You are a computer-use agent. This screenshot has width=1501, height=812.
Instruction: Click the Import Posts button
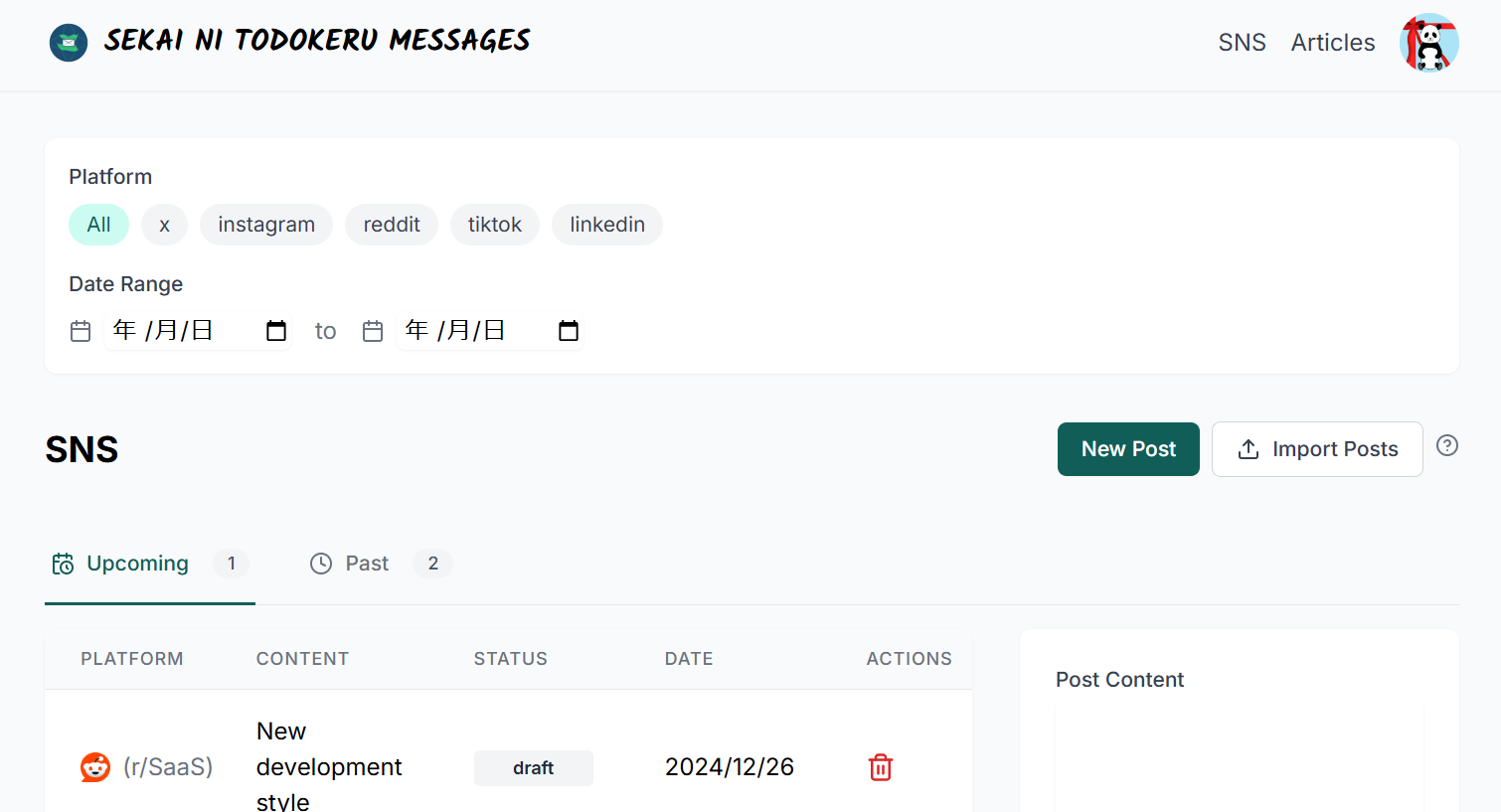(x=1317, y=449)
